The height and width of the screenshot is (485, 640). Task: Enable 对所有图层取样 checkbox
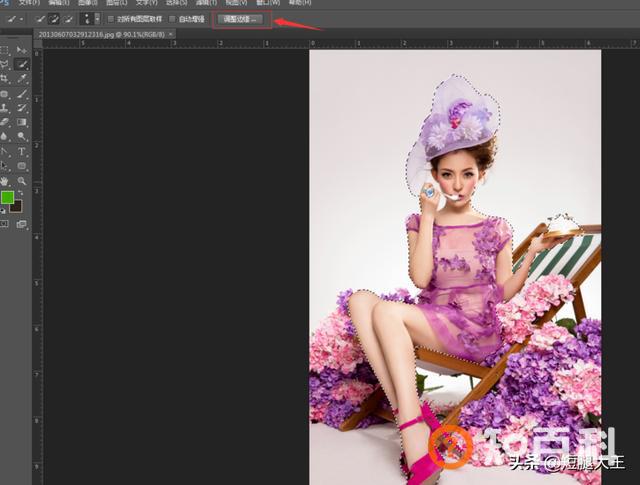[110, 19]
